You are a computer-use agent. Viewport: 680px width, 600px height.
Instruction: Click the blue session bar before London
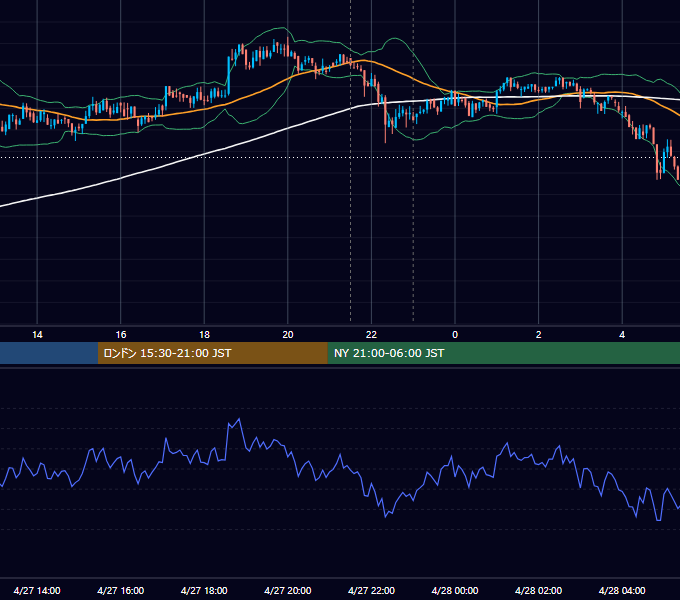point(49,353)
